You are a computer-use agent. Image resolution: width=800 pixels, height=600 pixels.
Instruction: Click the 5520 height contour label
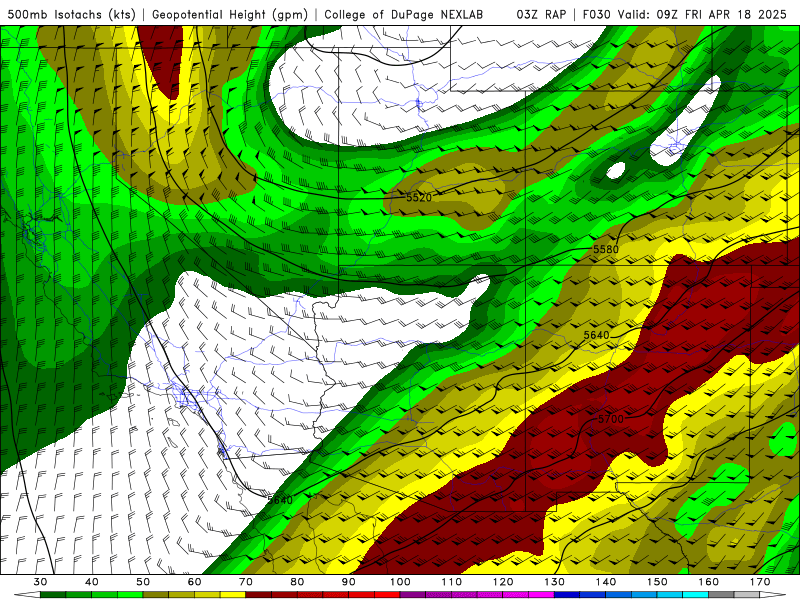[x=419, y=197]
